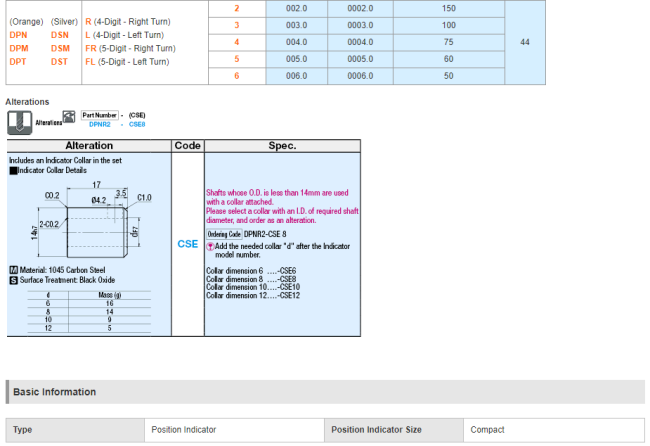The width and height of the screenshot is (650, 446).
Task: Click the DSM silver part type
Action: tap(61, 47)
